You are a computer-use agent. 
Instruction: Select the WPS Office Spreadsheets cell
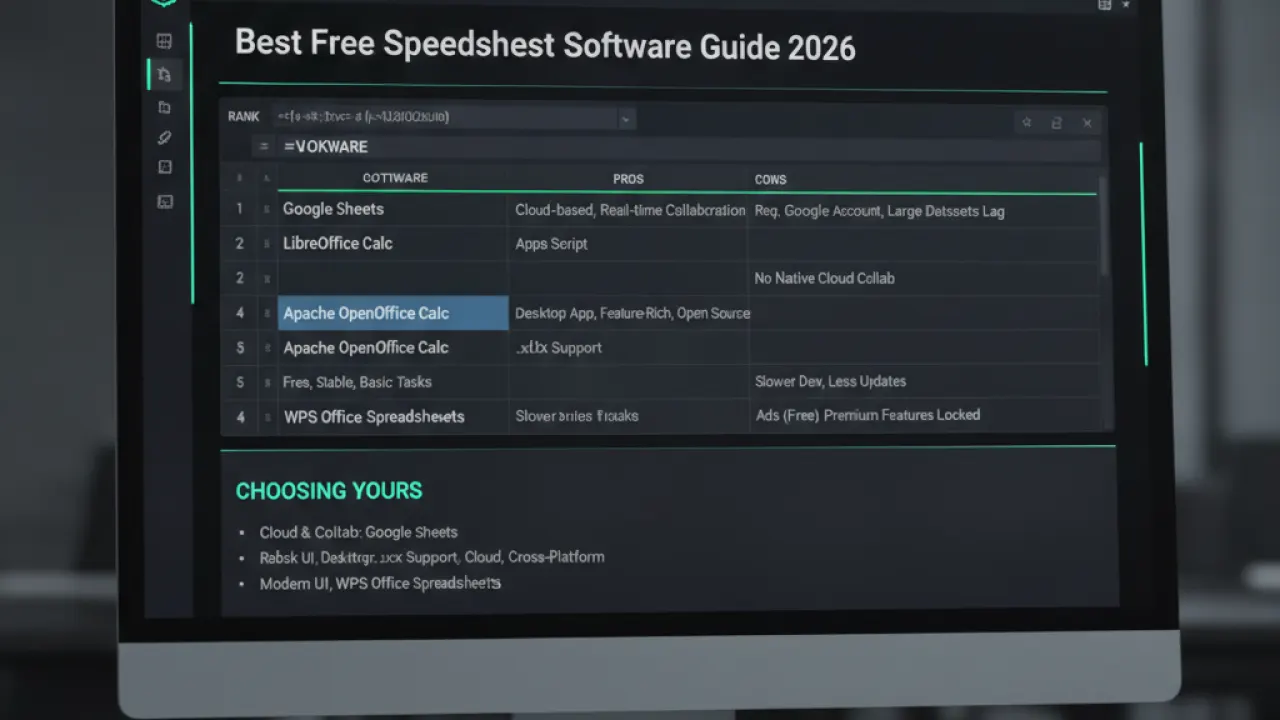coord(393,416)
